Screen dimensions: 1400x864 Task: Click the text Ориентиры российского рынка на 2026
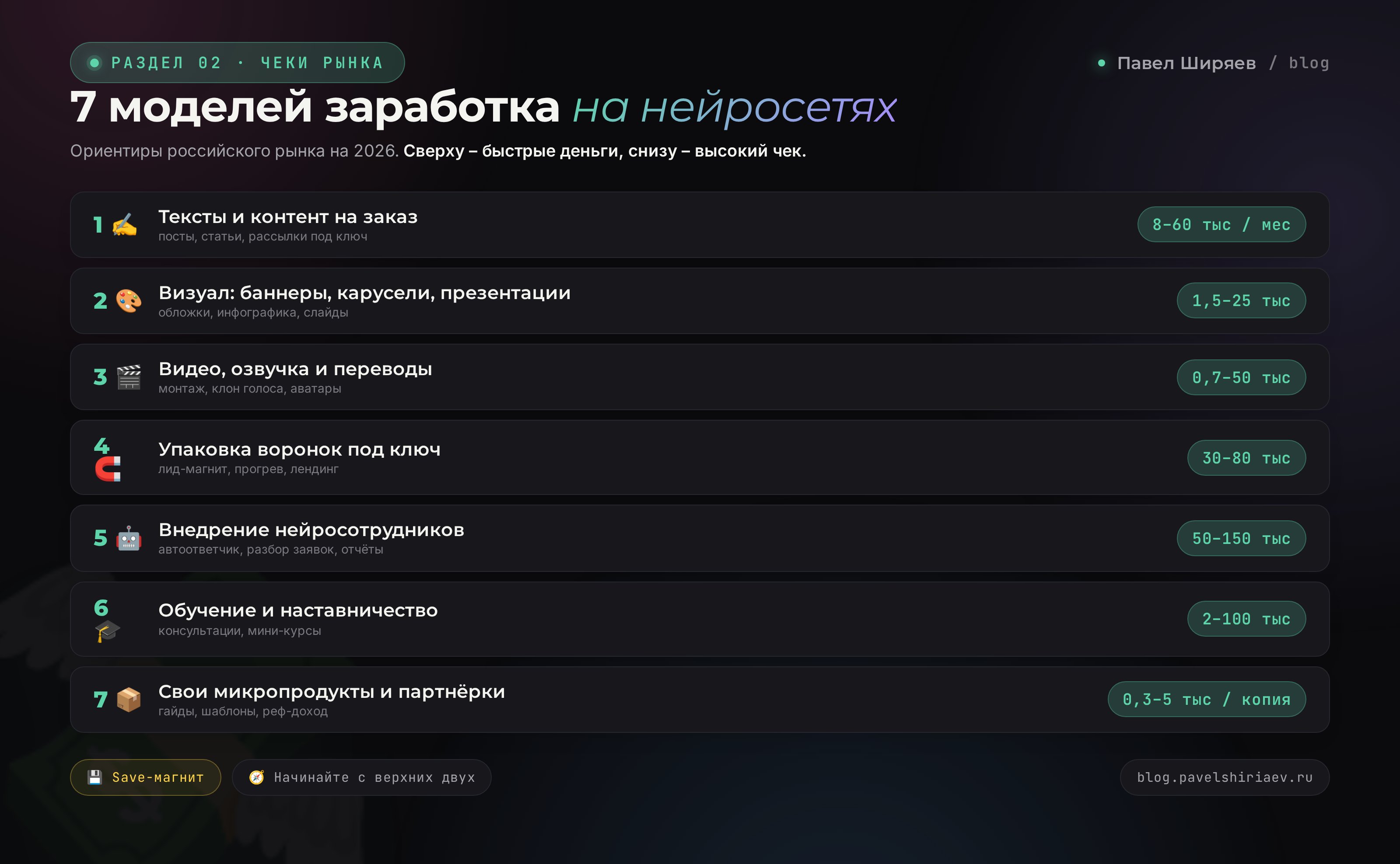(x=234, y=151)
